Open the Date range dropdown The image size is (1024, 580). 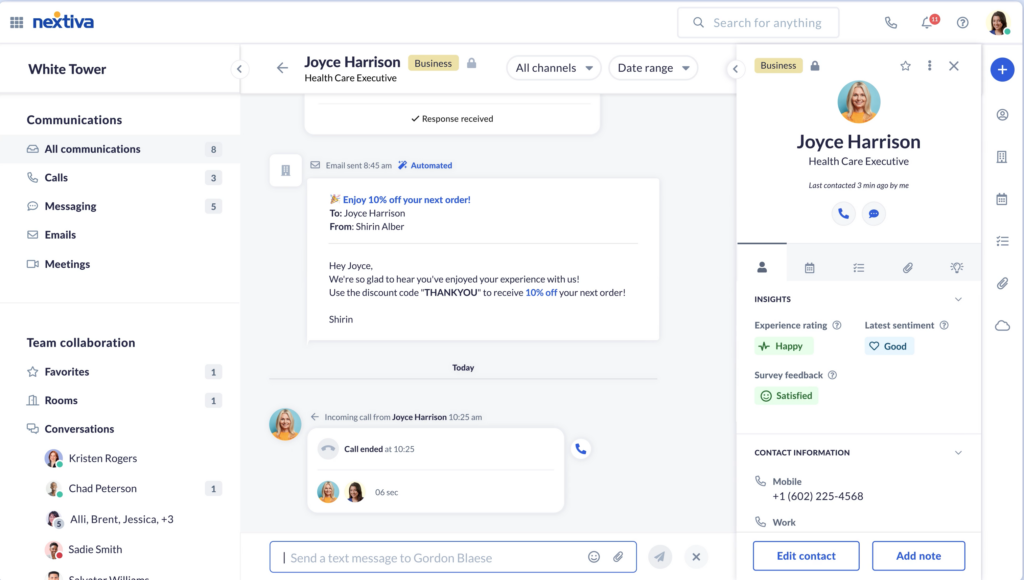[x=653, y=68]
